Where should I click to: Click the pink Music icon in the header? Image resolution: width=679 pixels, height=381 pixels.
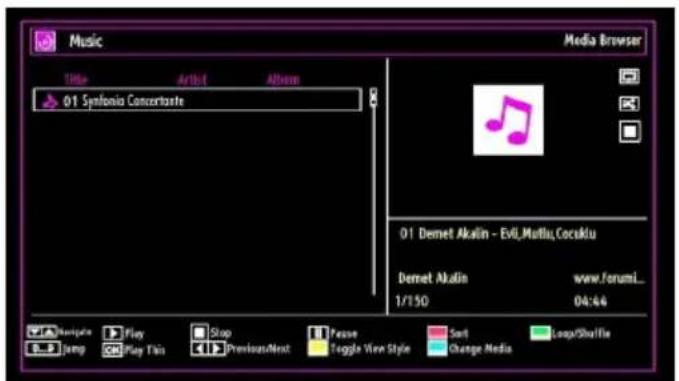[45, 42]
